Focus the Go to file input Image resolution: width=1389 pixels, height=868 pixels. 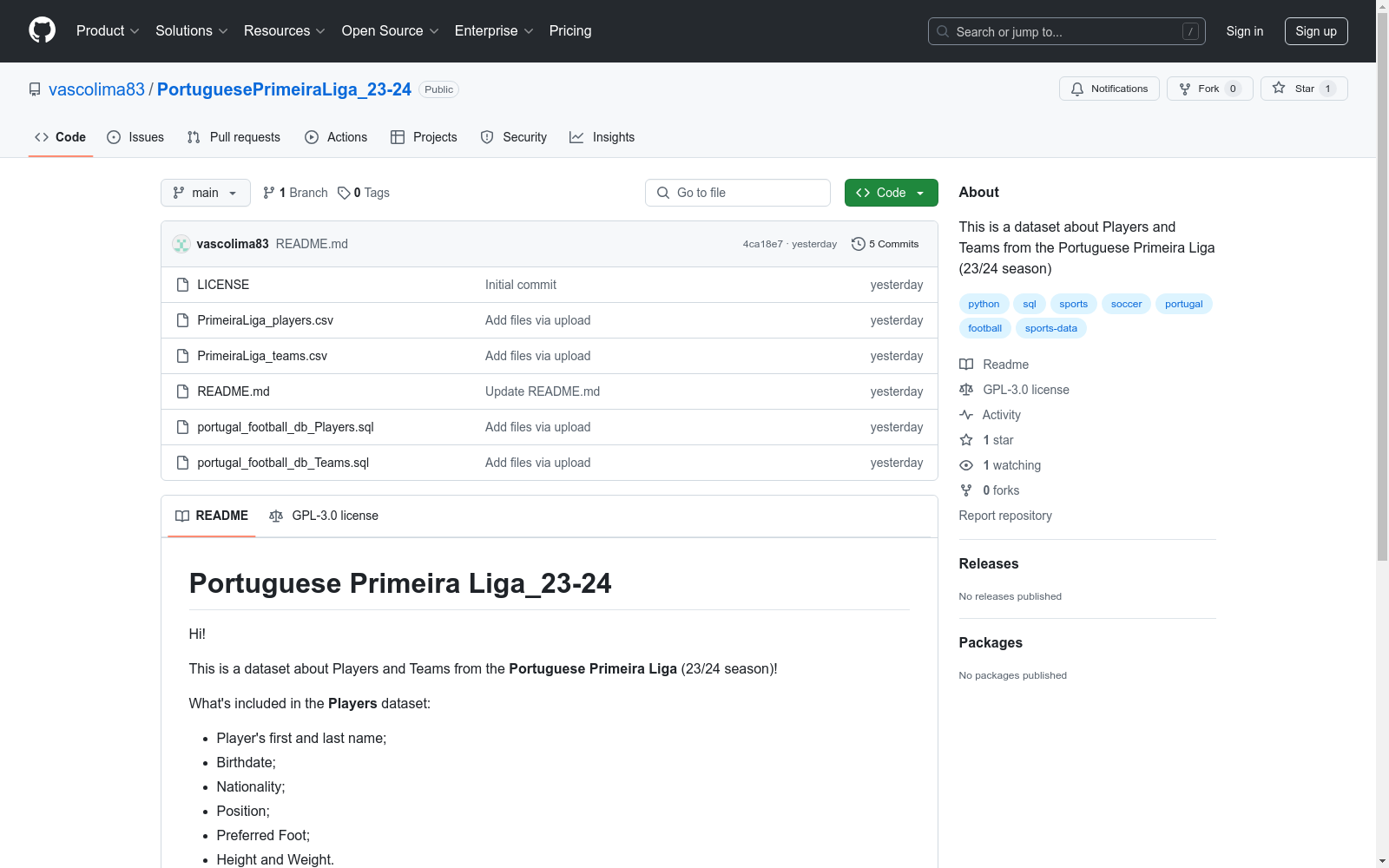738,193
